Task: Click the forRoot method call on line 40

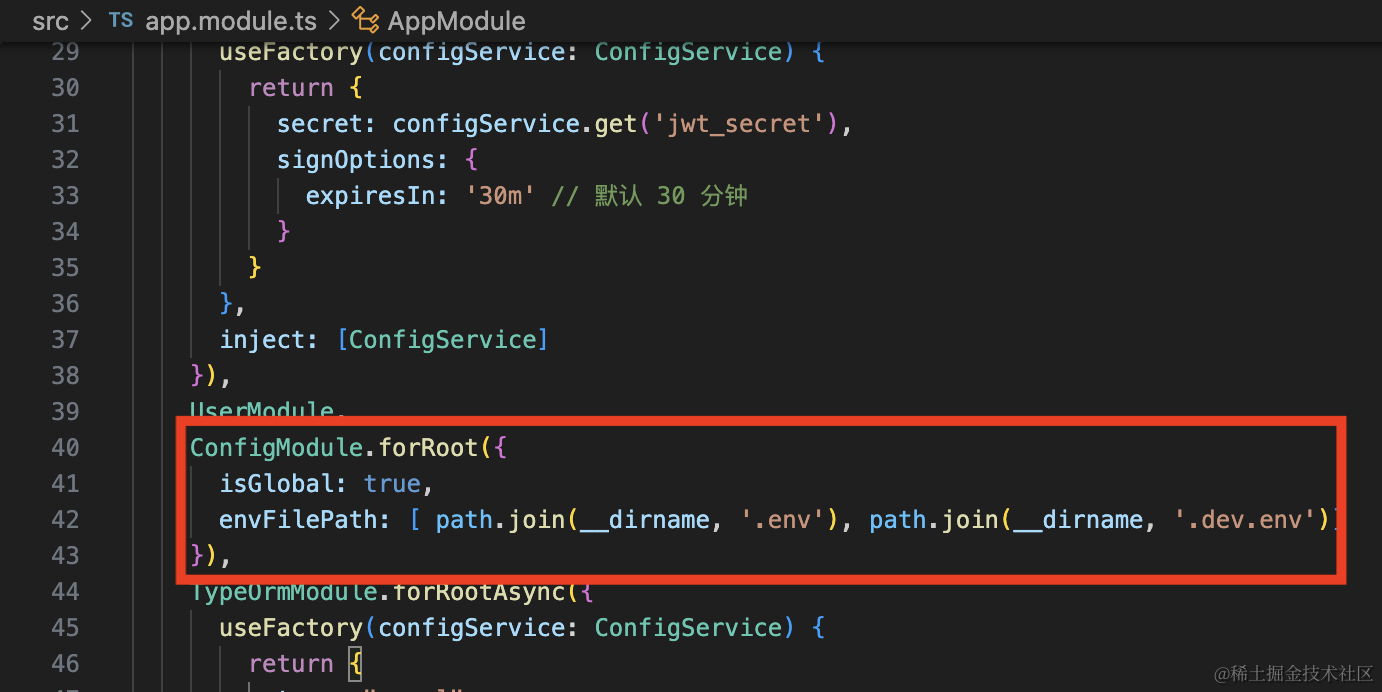Action: 429,448
